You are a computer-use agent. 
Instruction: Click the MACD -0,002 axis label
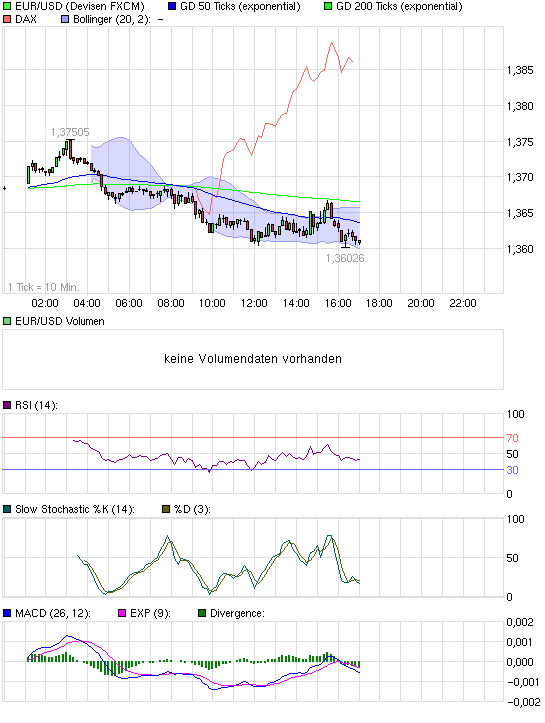coord(523,702)
